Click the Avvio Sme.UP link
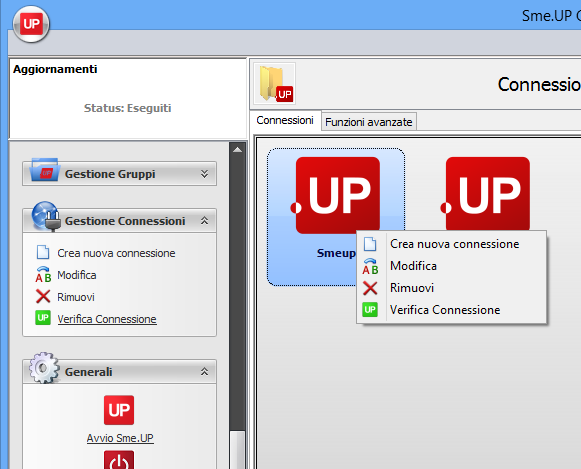581x469 pixels. [x=120, y=438]
